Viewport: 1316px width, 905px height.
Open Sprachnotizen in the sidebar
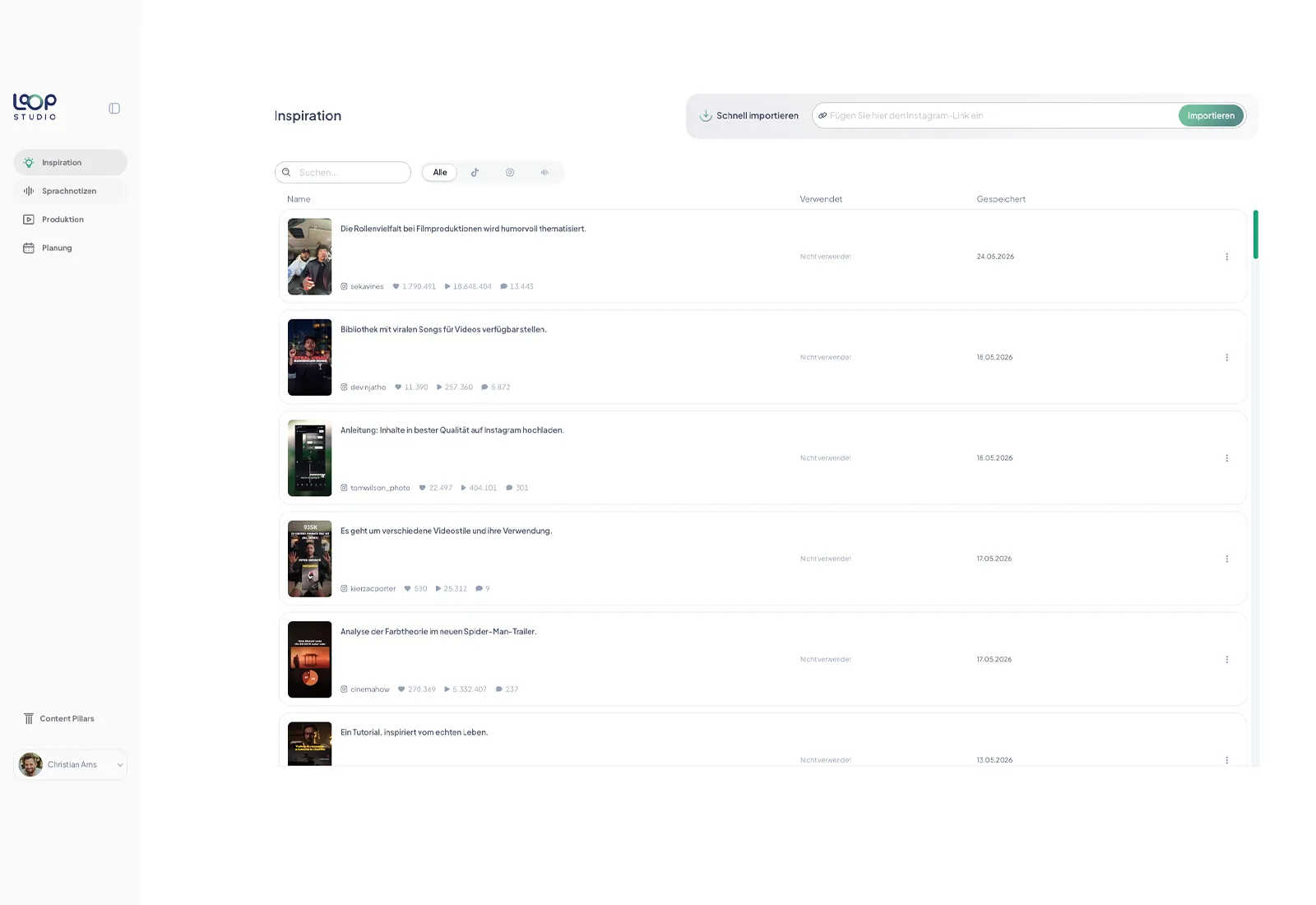pyautogui.click(x=70, y=191)
